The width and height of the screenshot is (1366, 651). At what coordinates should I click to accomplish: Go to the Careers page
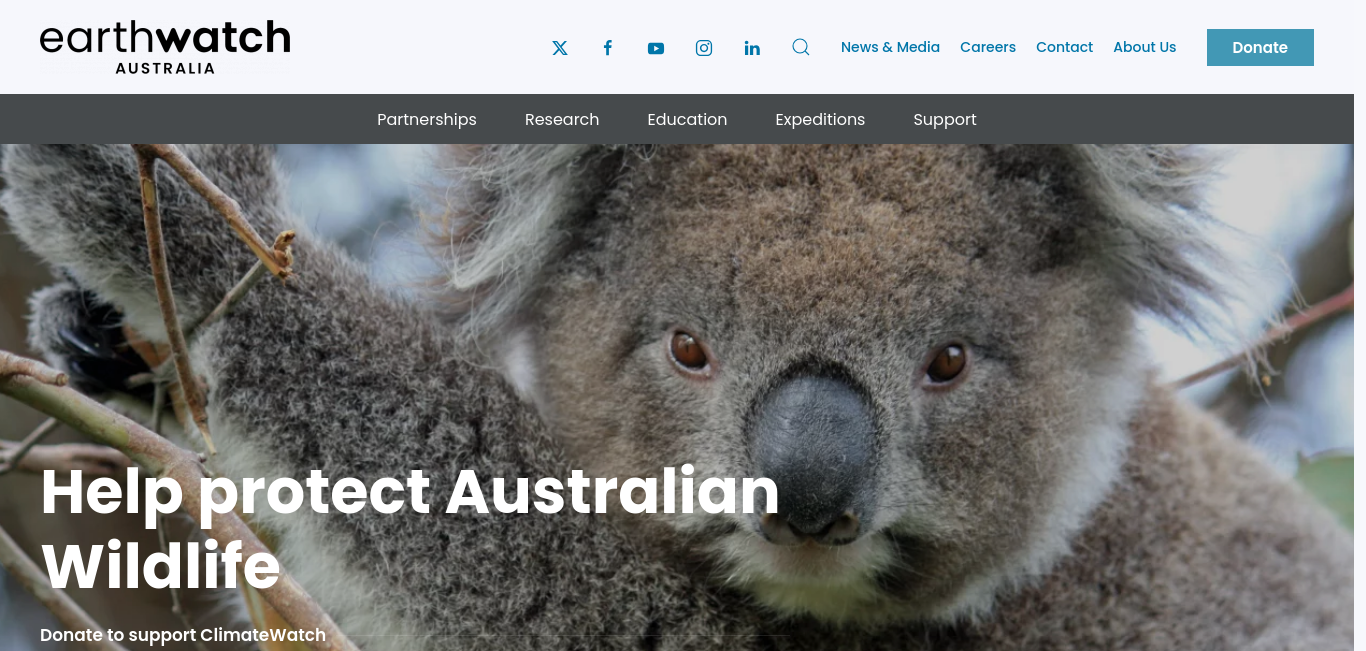click(x=988, y=47)
